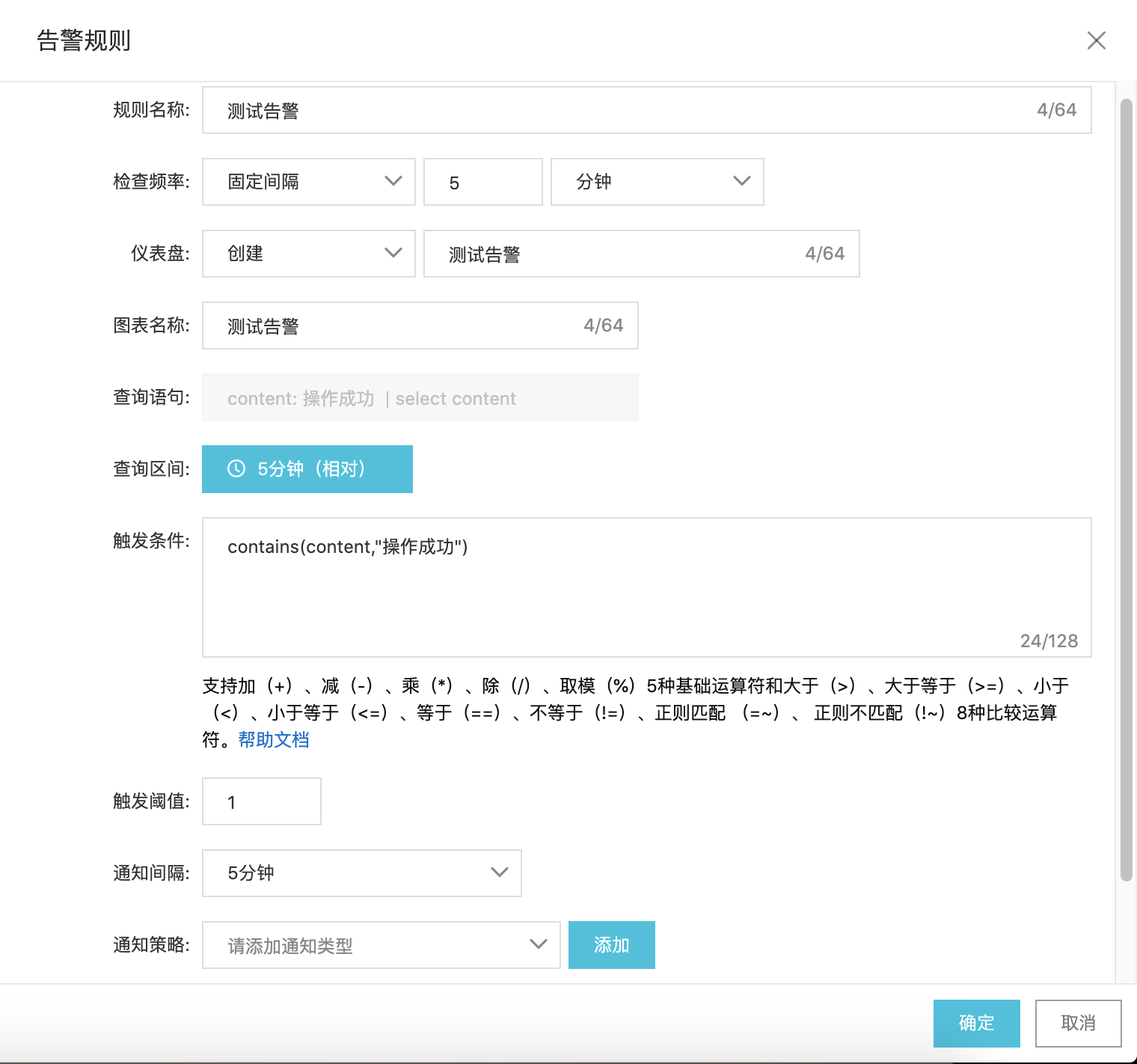Expand the 通知间隔 5分钟 dropdown

click(x=361, y=873)
